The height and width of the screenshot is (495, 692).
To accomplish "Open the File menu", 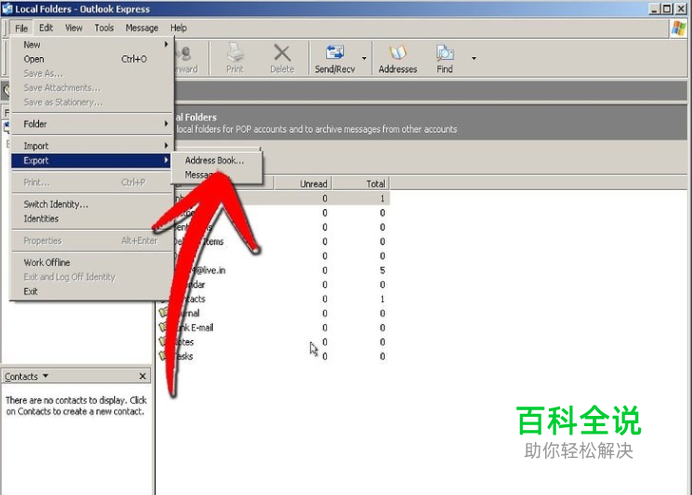I will pyautogui.click(x=21, y=28).
